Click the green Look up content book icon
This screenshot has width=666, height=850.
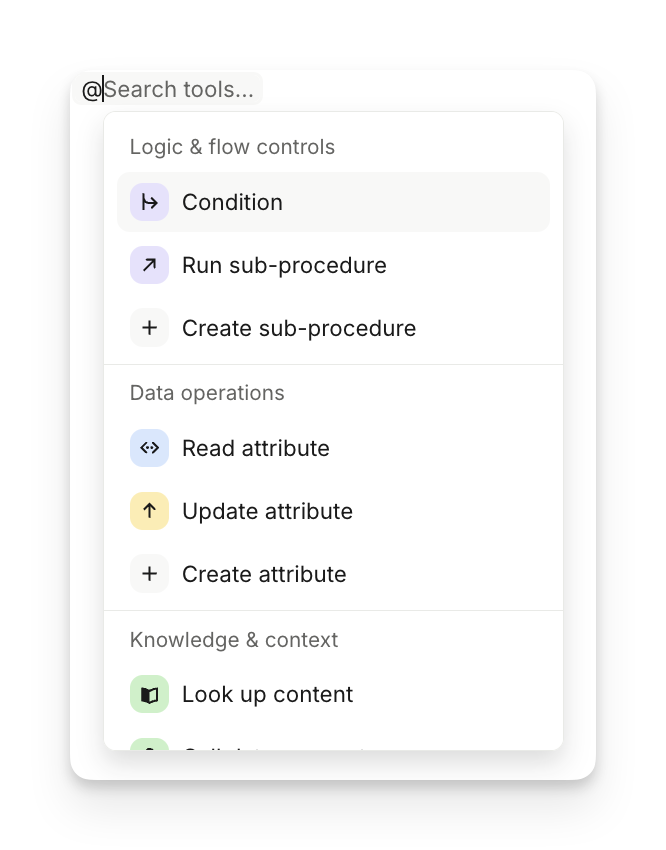149,695
